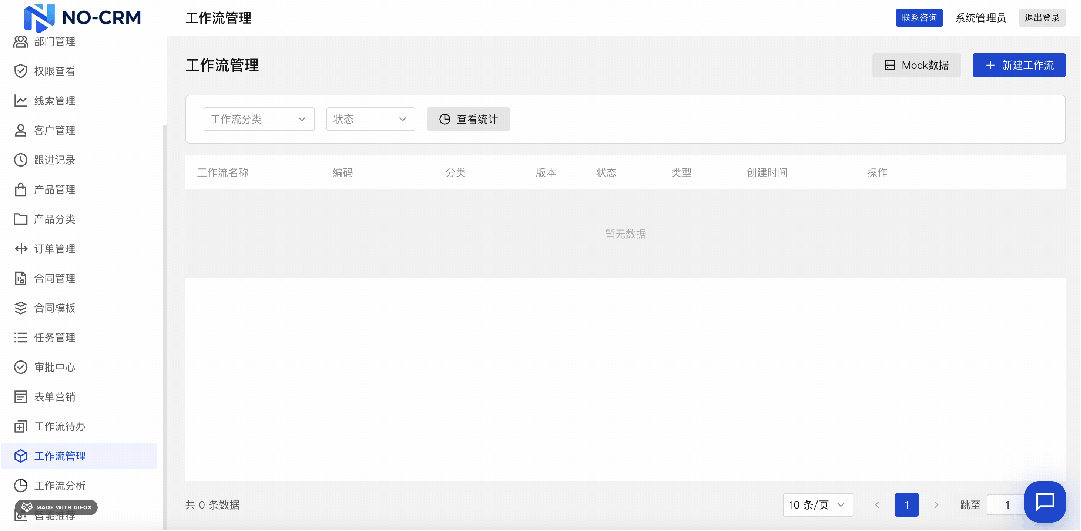Viewport: 1081px width, 531px height.
Task: Select the active 工作流管理 sidebar item
Action: [79, 456]
